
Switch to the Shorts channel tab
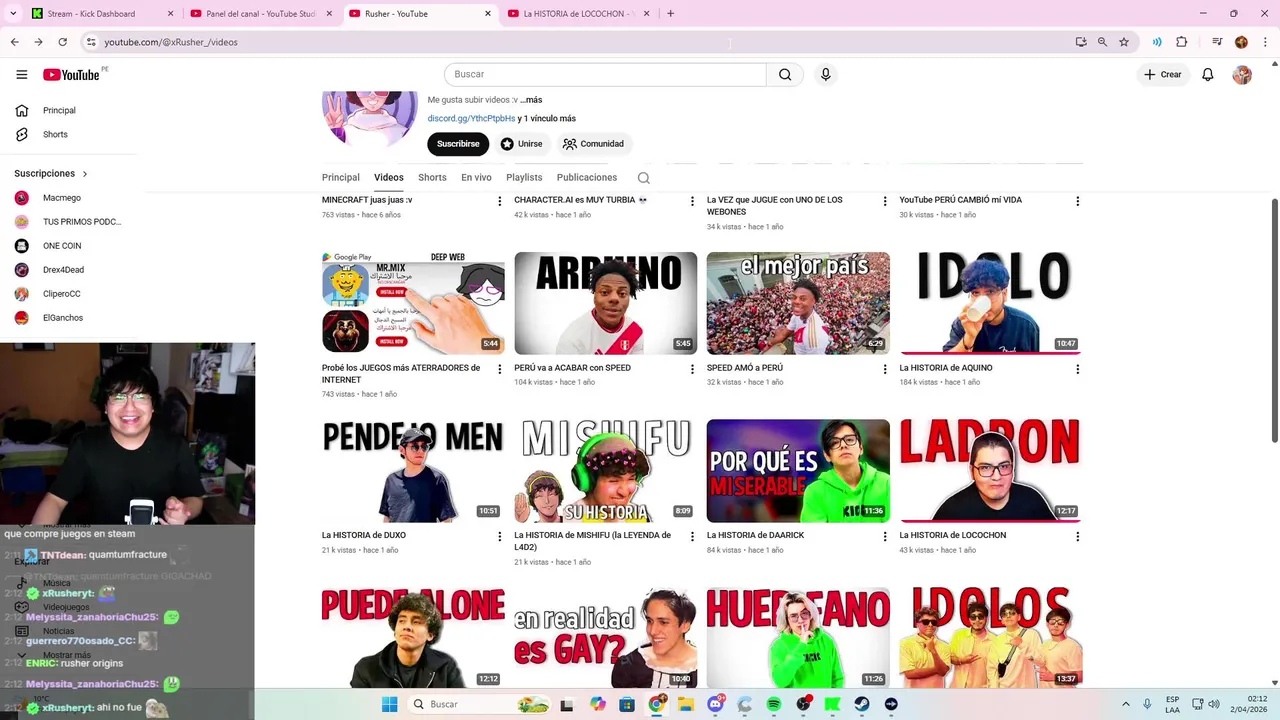point(432,177)
